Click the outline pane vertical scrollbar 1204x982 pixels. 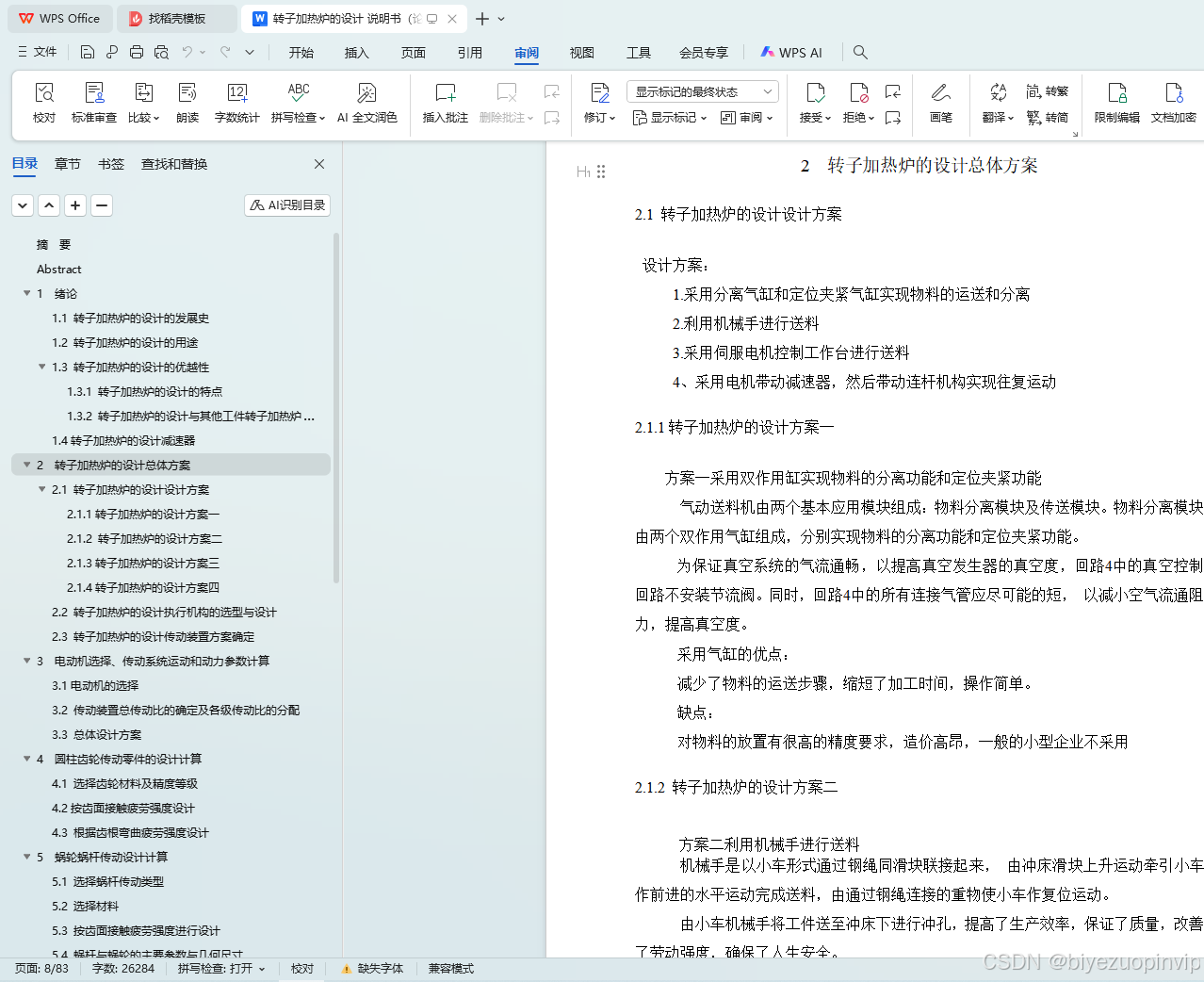click(336, 410)
